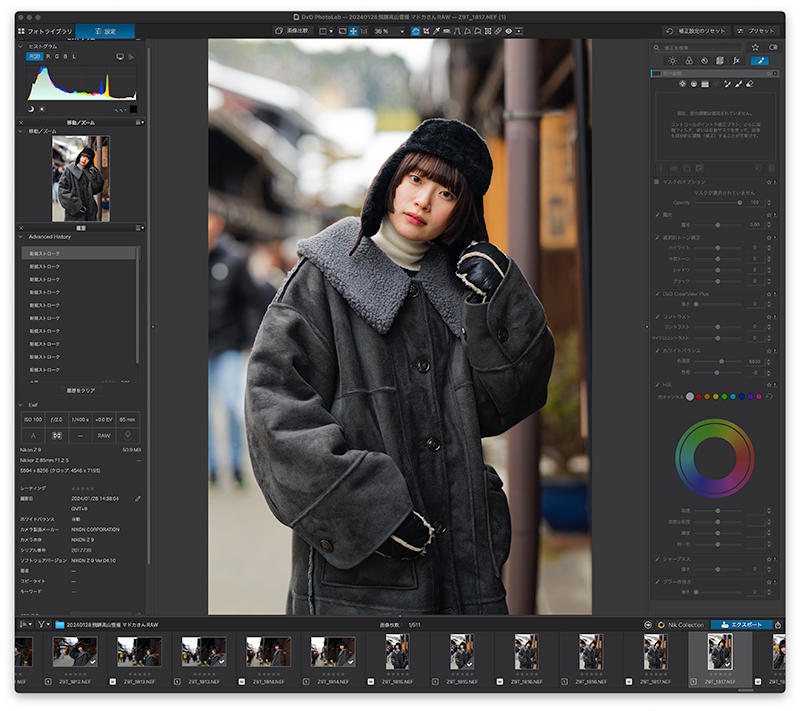This screenshot has width=800, height=711.
Task: Collapse the ヒストグラム histogram panel chevron
Action: pos(20,46)
